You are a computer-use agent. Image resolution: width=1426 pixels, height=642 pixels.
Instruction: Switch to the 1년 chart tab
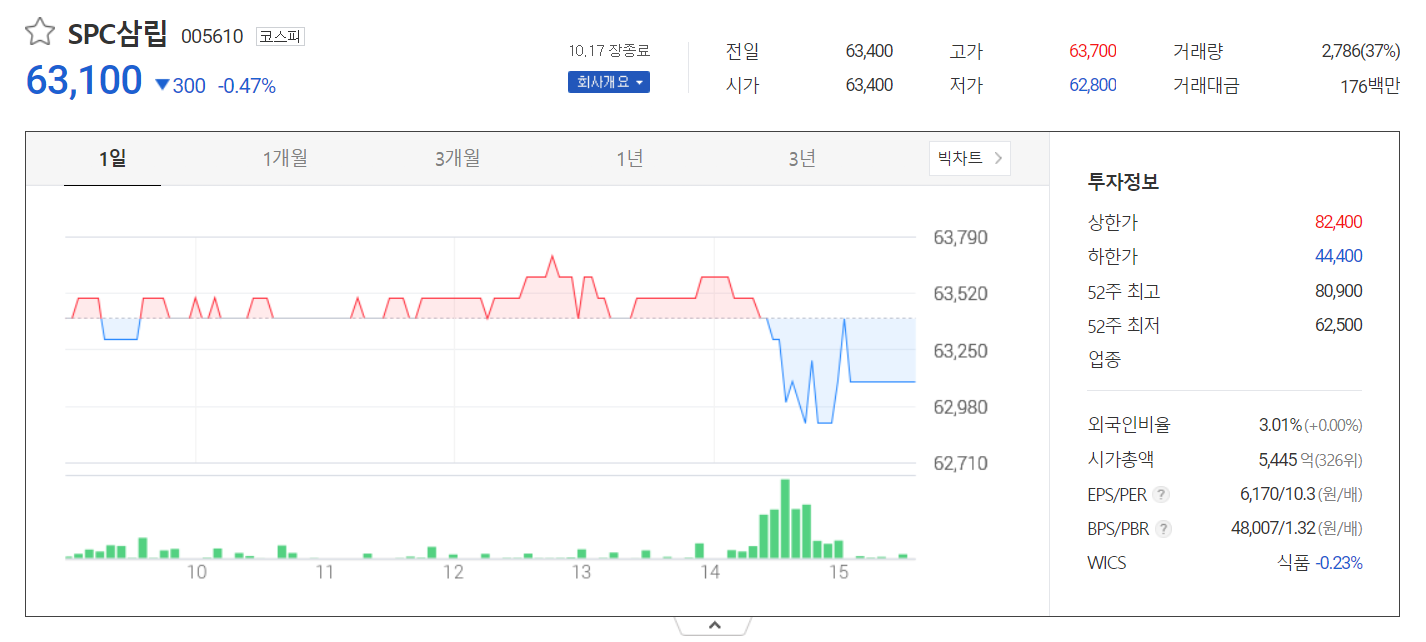tap(629, 158)
